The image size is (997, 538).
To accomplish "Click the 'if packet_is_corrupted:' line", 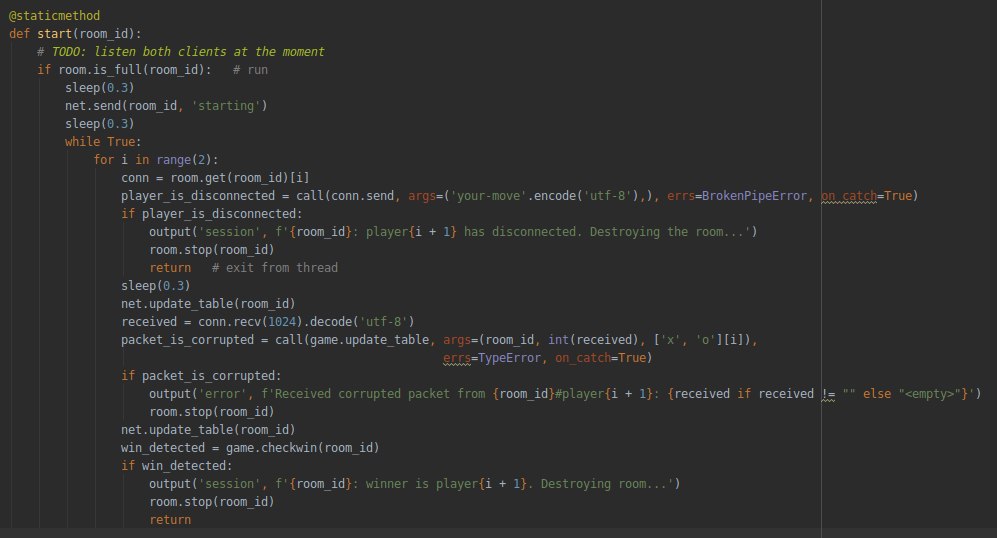I will pos(201,376).
